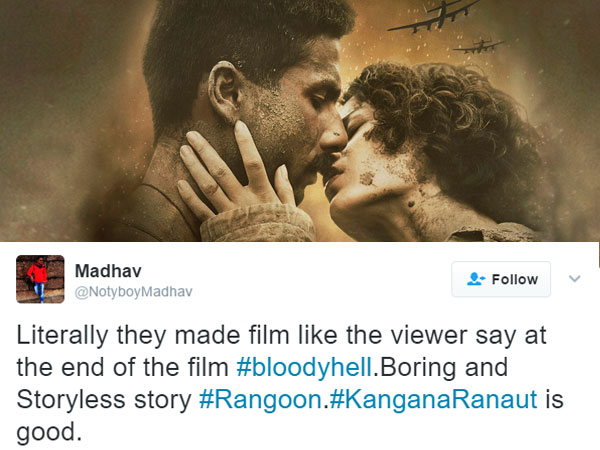Open the @NotyboyMadhav handle
The height and width of the screenshot is (450, 600).
[x=134, y=292]
